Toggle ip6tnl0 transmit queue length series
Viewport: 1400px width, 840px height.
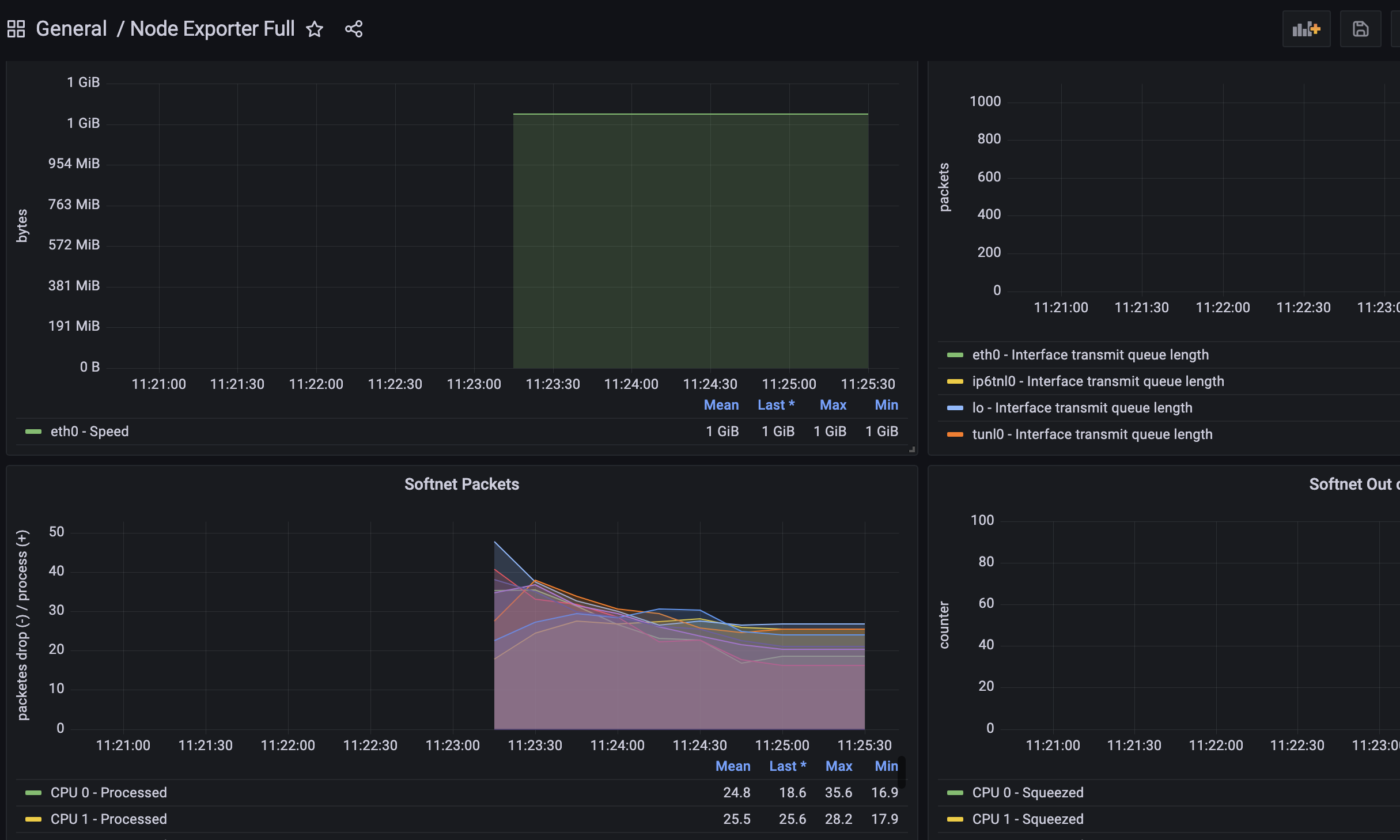point(1098,381)
